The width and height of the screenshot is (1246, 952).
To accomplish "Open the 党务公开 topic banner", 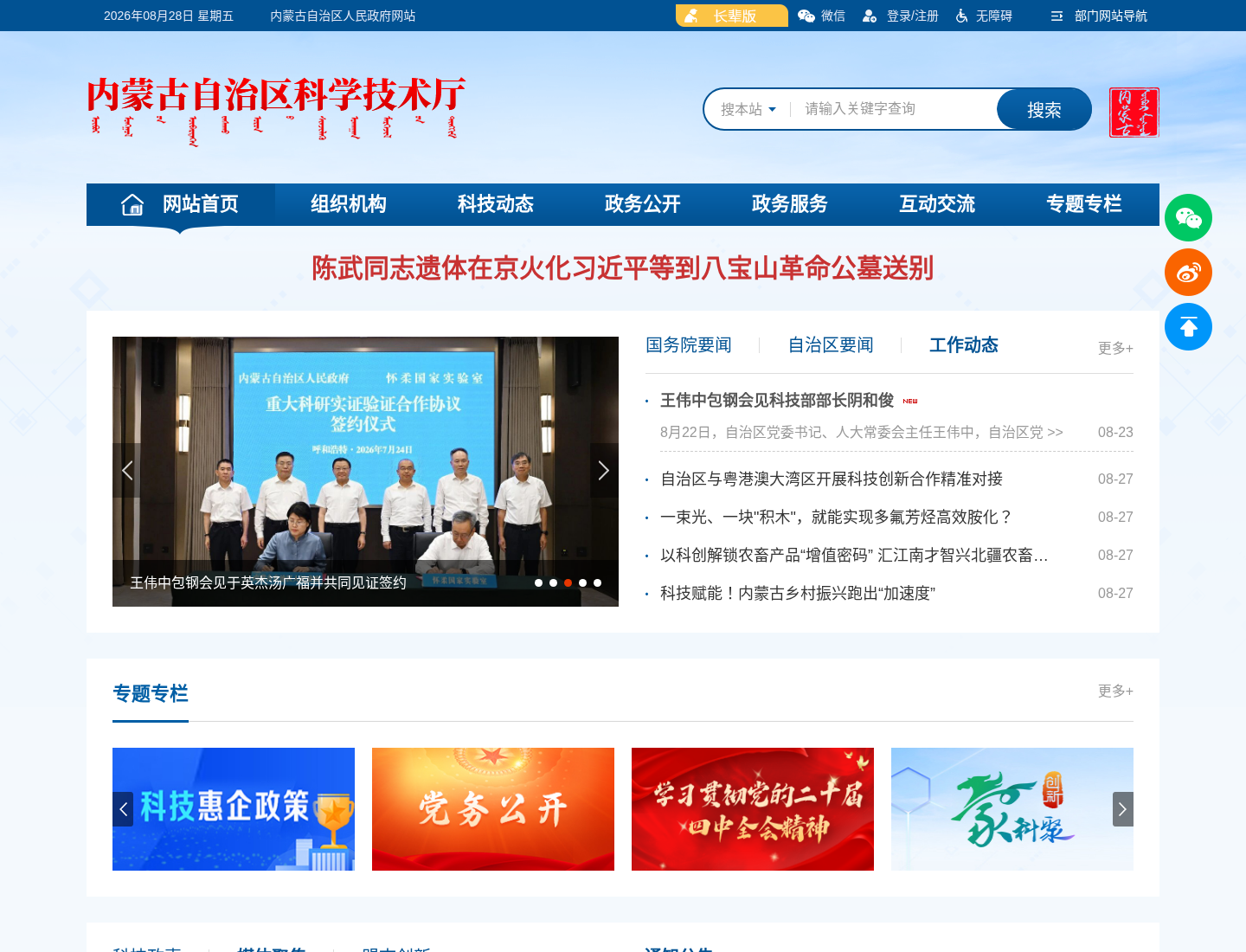I will coord(493,809).
